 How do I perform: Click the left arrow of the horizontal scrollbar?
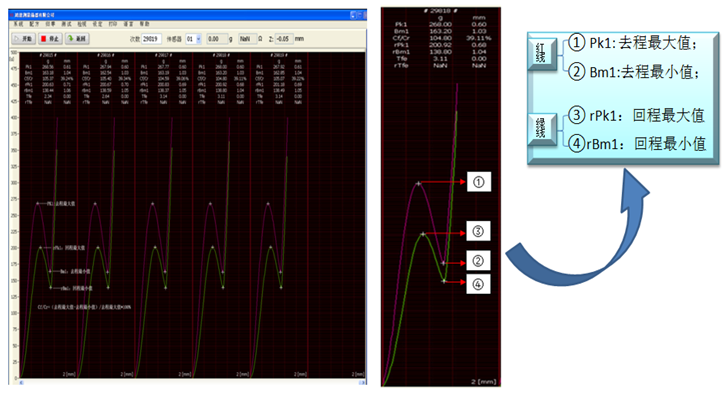tap(21, 382)
